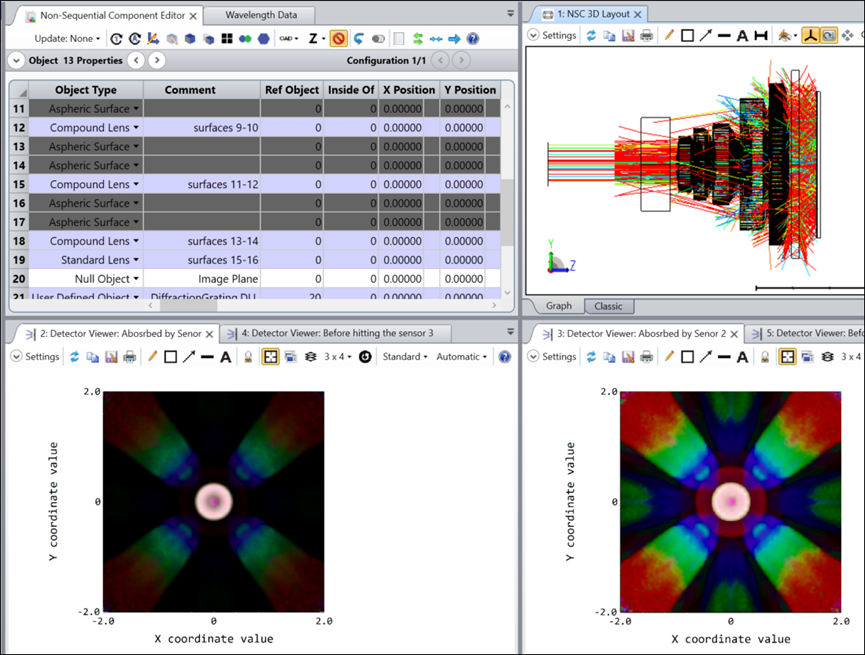Select the Graph tab under 3D Layout

point(558,306)
